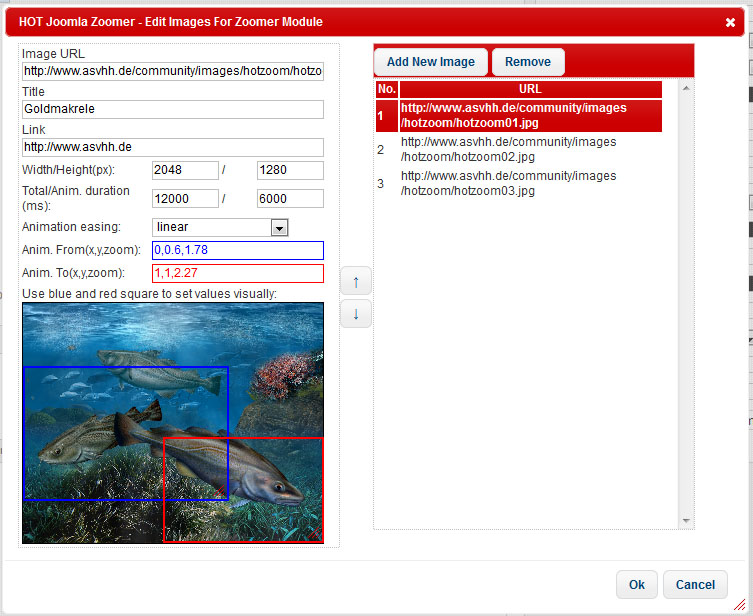Click Add New Image button
Screen dimensions: 753x616
[x=431, y=62]
